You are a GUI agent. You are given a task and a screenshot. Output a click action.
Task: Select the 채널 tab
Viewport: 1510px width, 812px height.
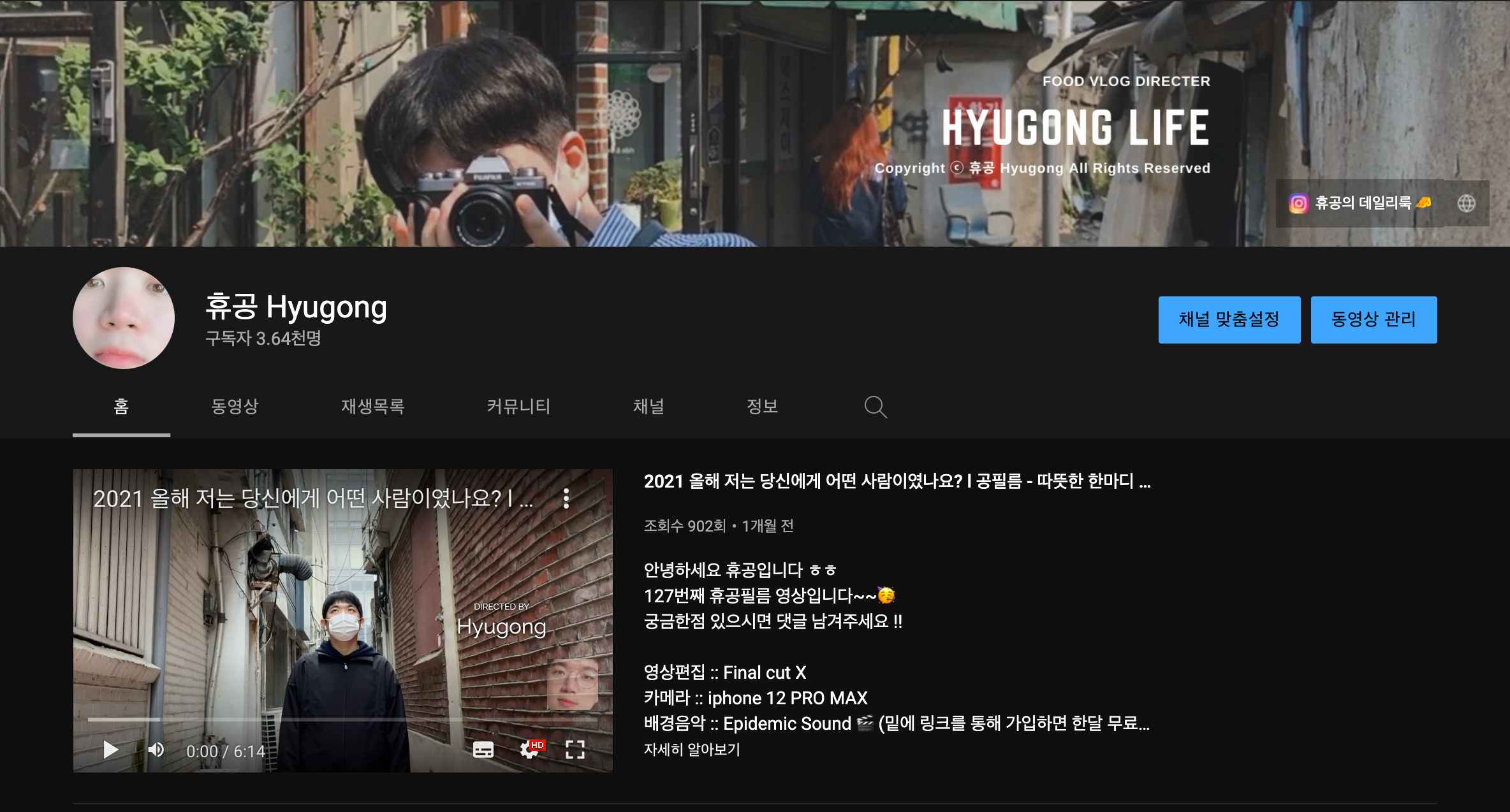pos(649,406)
